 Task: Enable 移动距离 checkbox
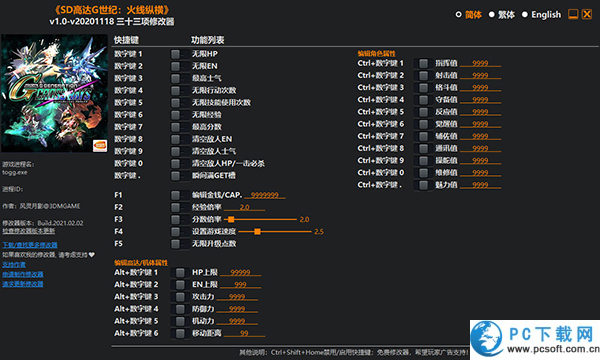[180, 333]
